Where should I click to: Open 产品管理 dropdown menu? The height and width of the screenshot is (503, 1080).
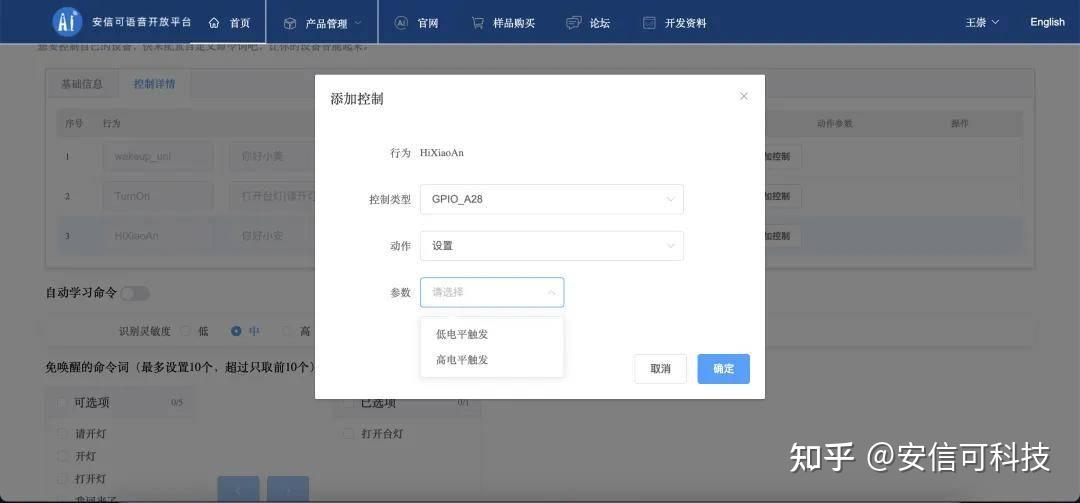pyautogui.click(x=322, y=23)
